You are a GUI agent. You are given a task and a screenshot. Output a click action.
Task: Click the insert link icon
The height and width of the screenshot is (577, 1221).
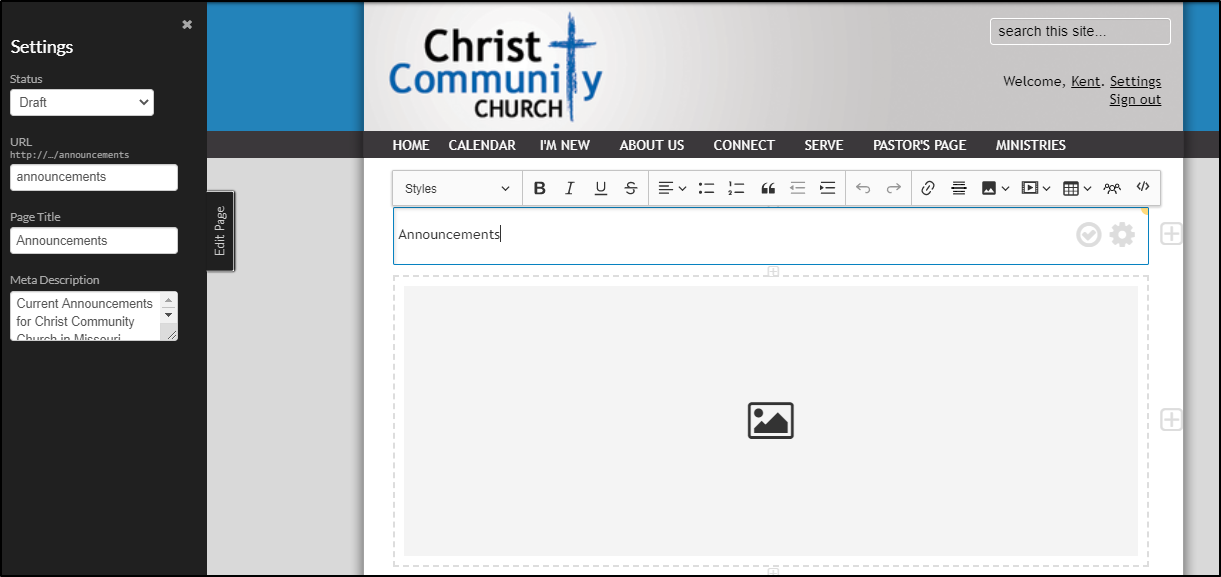point(928,188)
